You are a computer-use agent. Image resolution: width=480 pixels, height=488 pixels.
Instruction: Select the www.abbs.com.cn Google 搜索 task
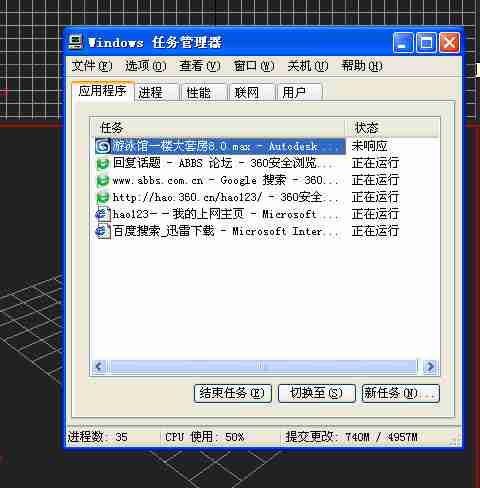click(x=220, y=180)
